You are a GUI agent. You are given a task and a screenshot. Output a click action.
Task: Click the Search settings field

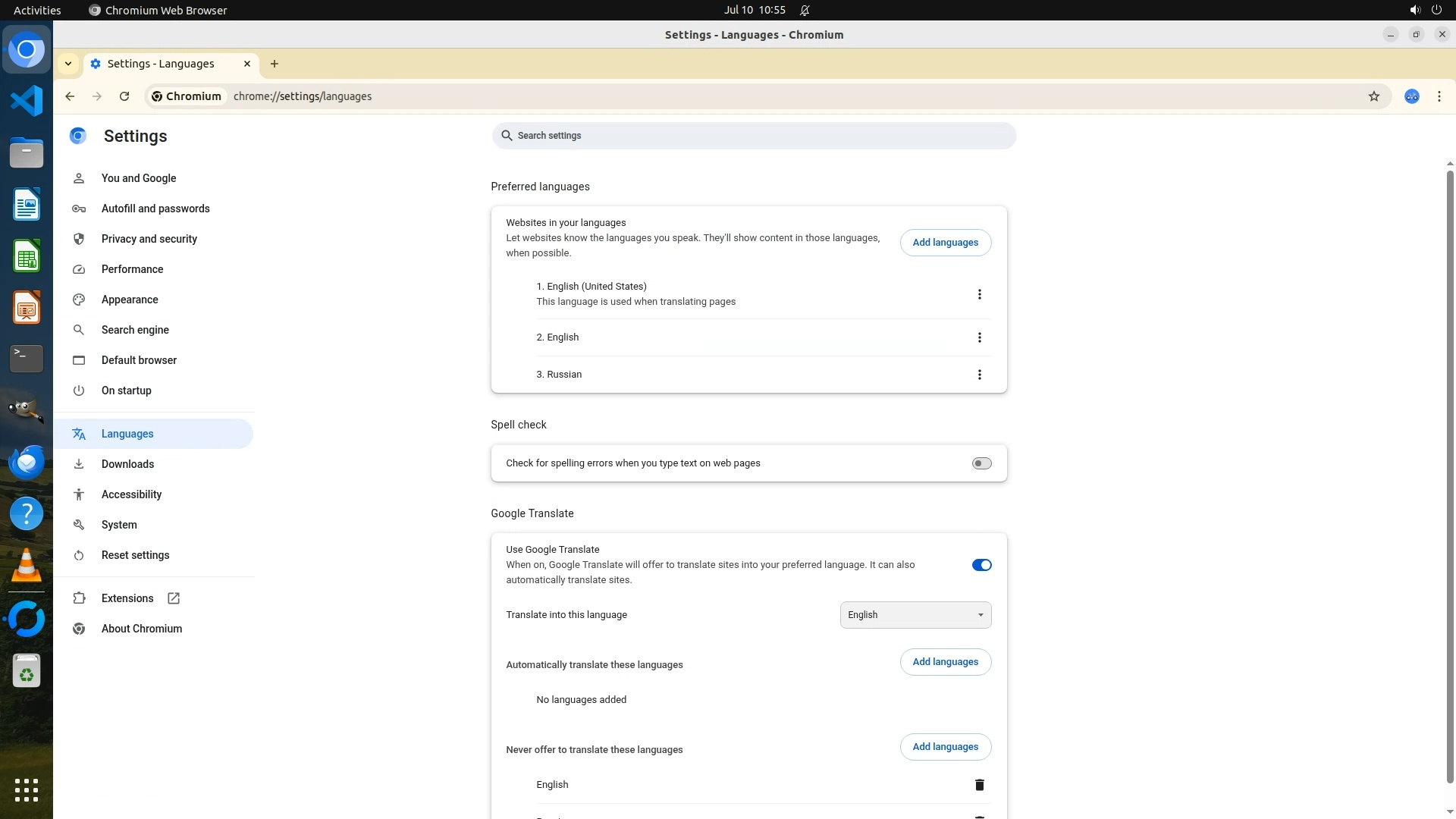click(753, 136)
